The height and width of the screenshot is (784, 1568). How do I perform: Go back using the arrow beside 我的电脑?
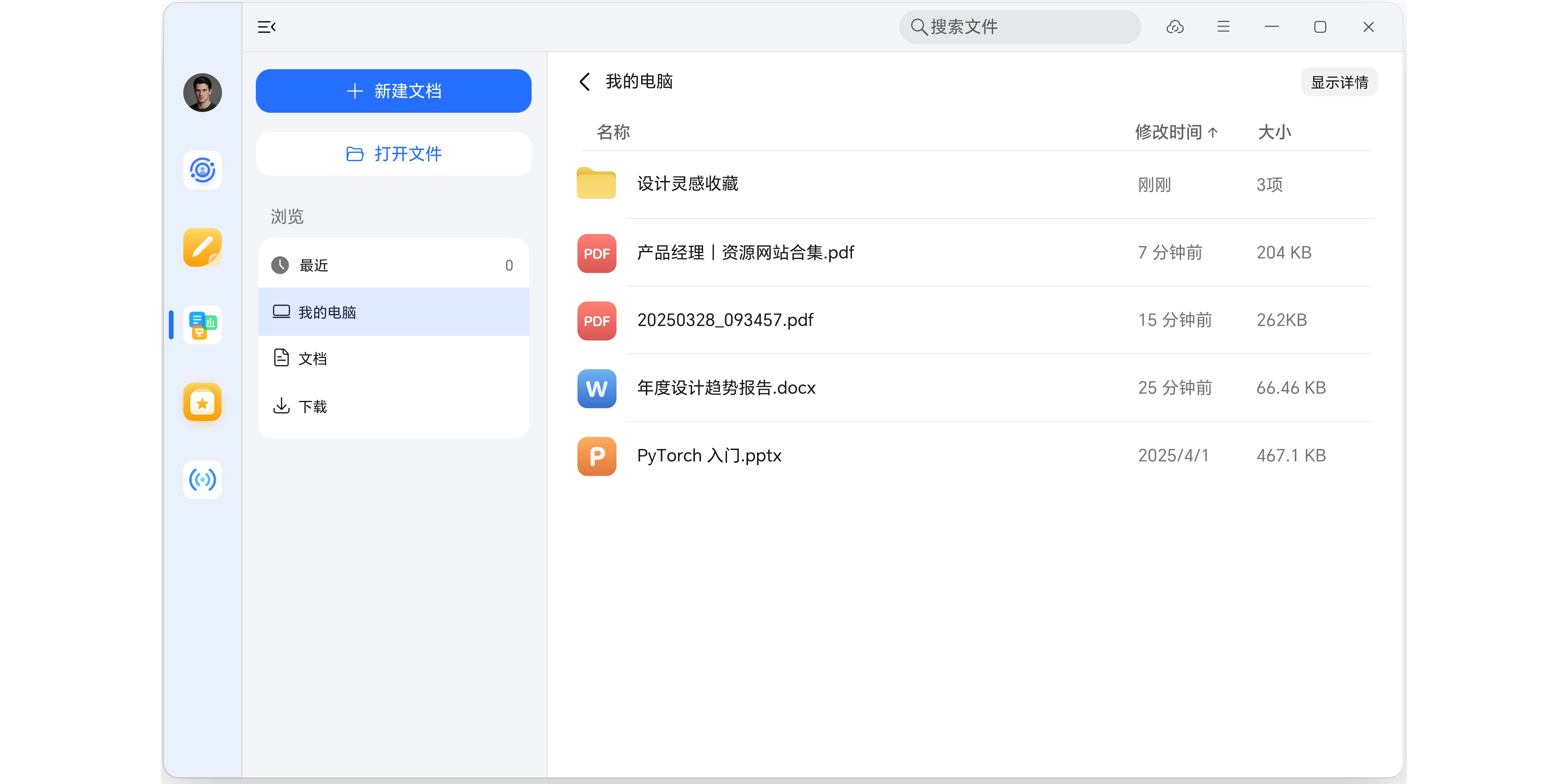coord(585,81)
